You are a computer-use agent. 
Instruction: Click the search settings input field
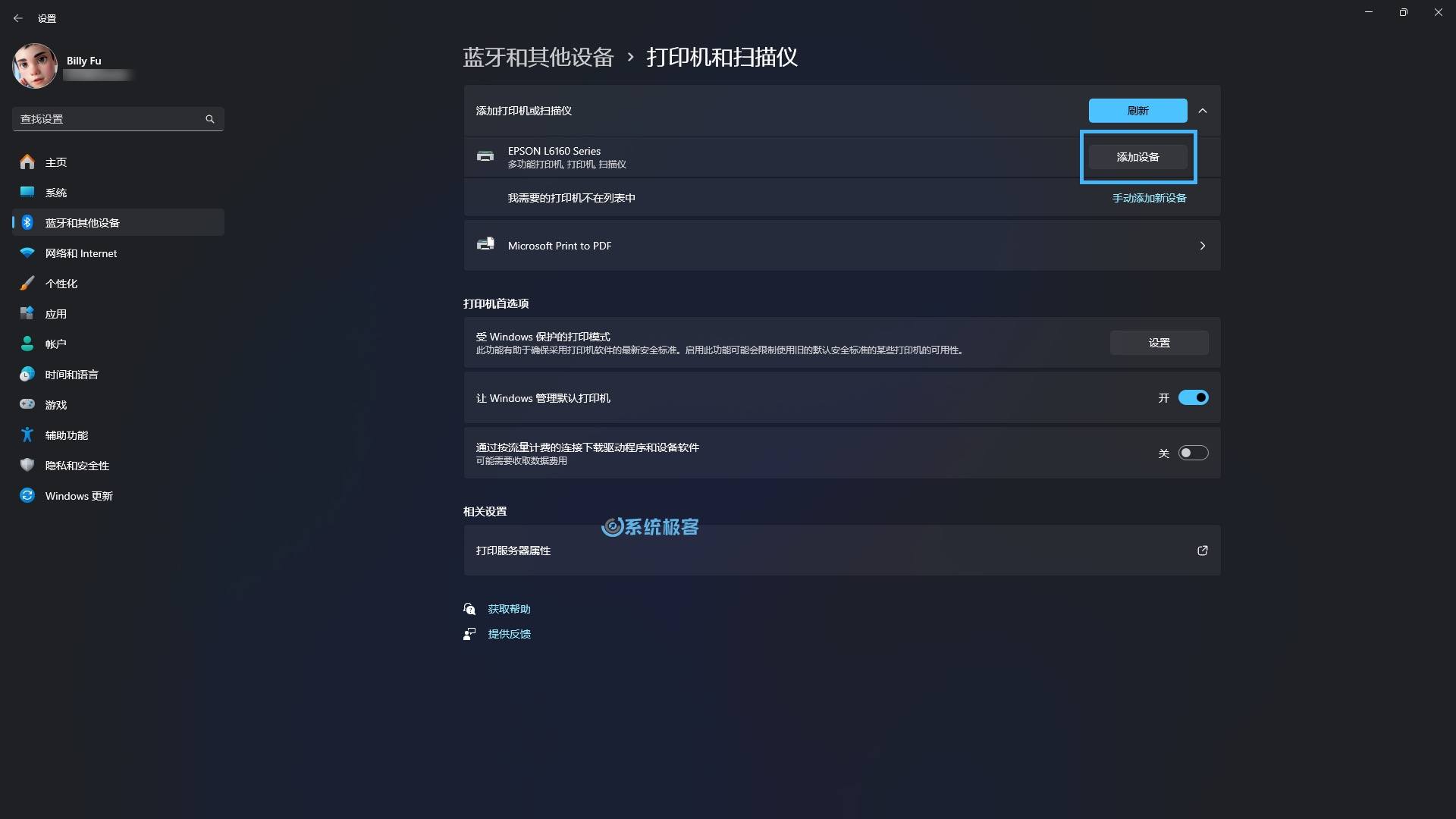click(x=112, y=119)
